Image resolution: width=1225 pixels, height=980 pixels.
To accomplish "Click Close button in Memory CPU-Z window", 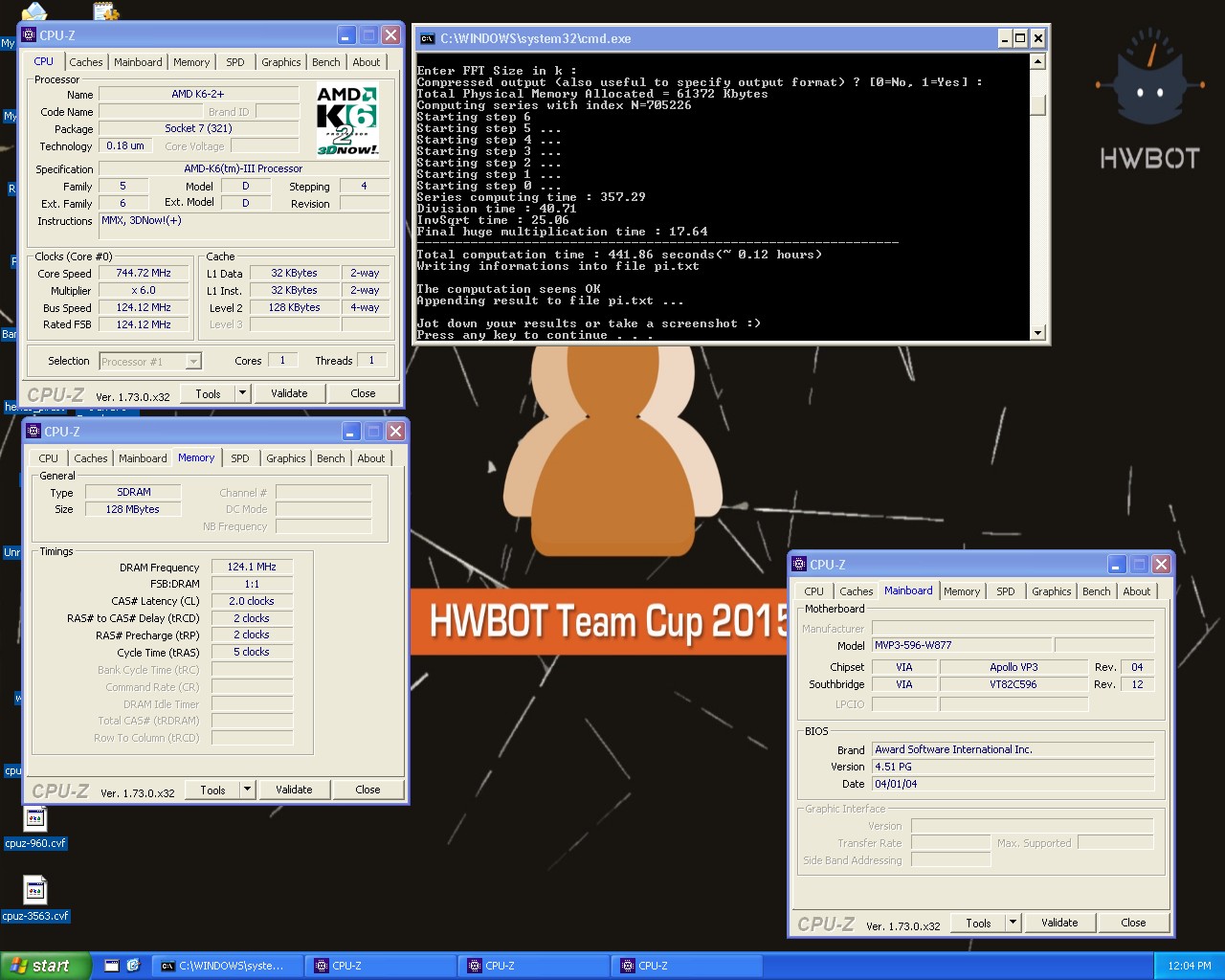I will [367, 790].
